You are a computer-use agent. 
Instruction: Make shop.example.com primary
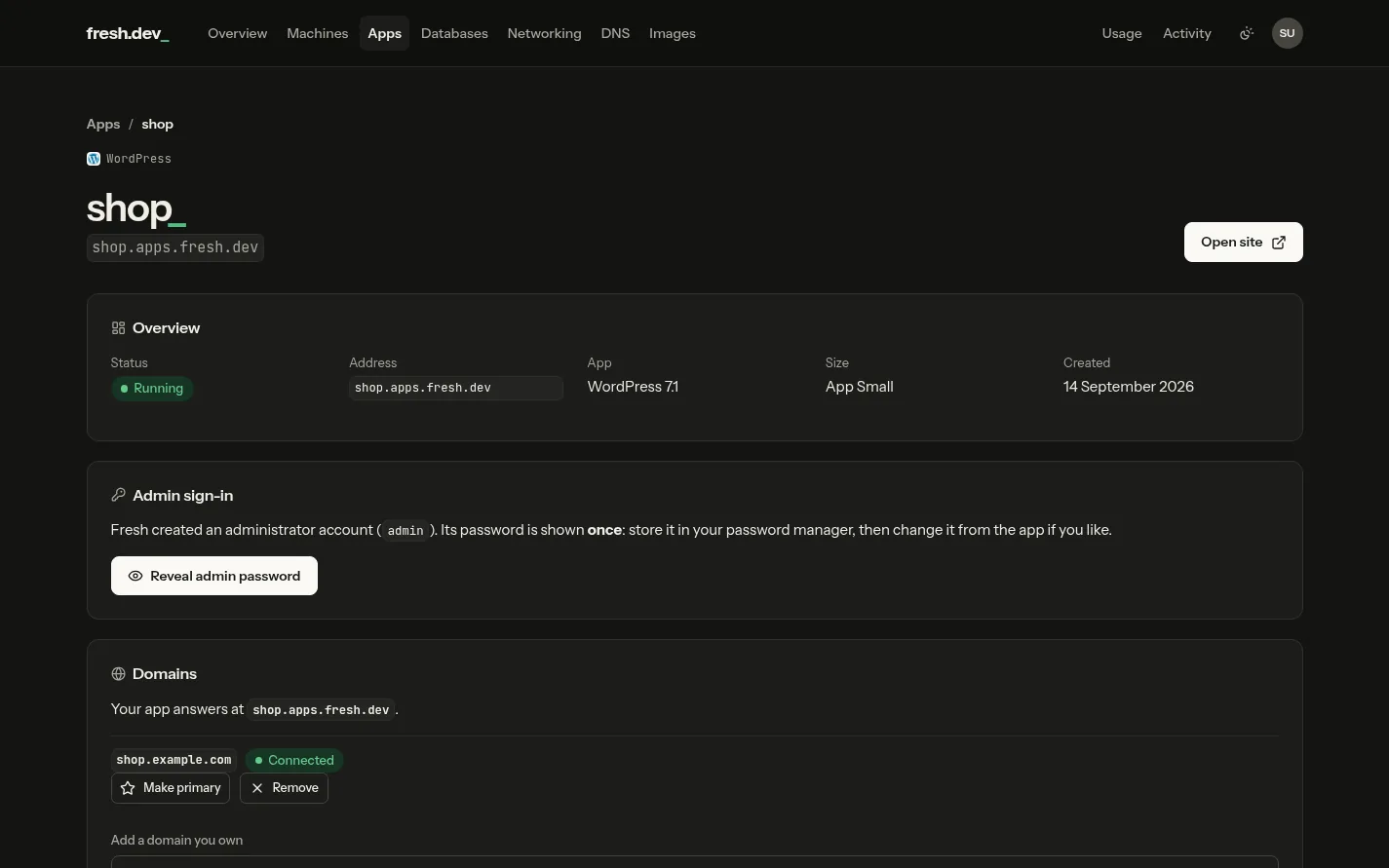pos(171,788)
